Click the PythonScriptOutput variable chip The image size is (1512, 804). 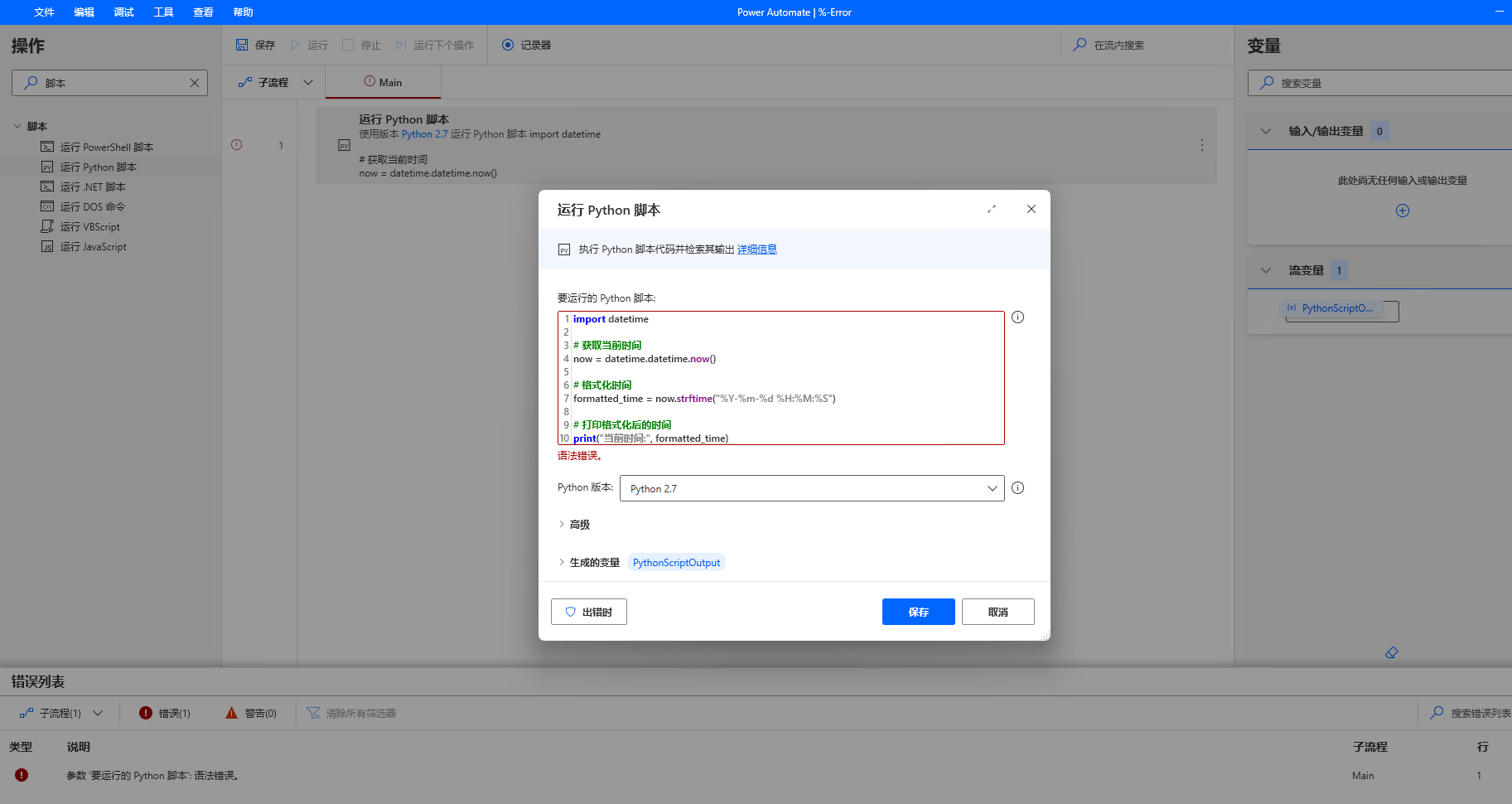(x=676, y=563)
